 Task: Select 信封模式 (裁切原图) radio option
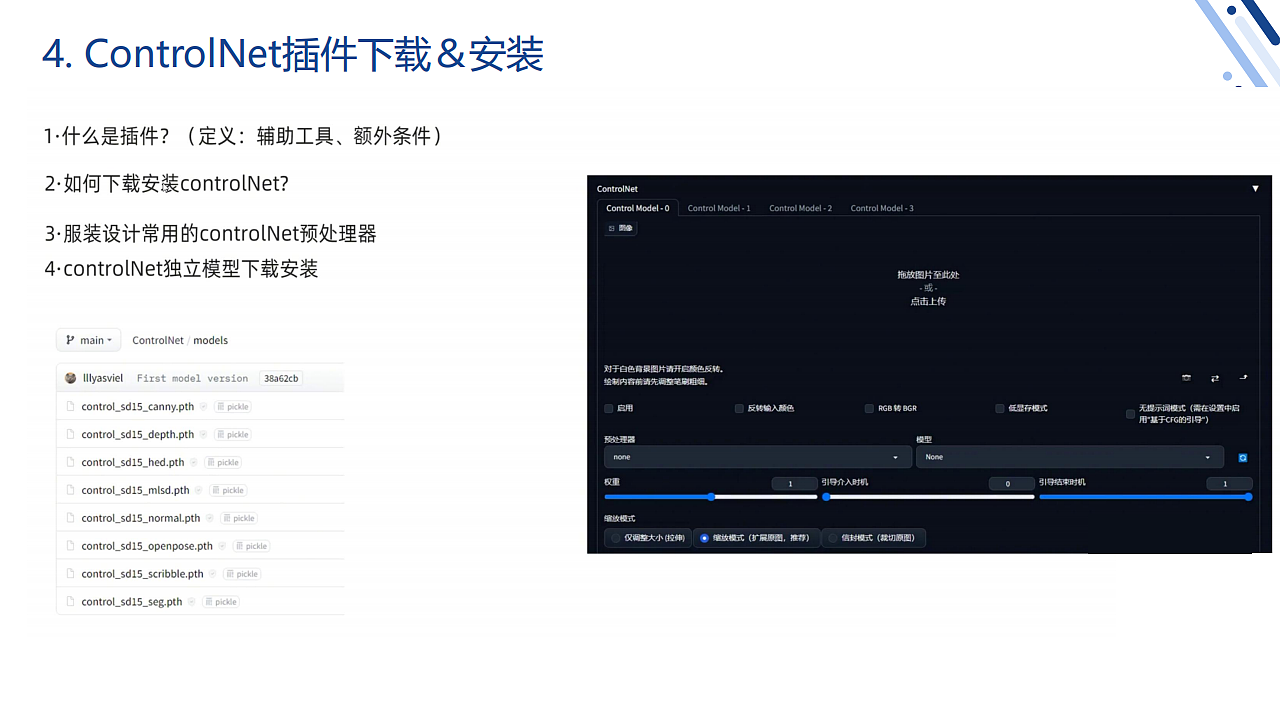pyautogui.click(x=875, y=538)
